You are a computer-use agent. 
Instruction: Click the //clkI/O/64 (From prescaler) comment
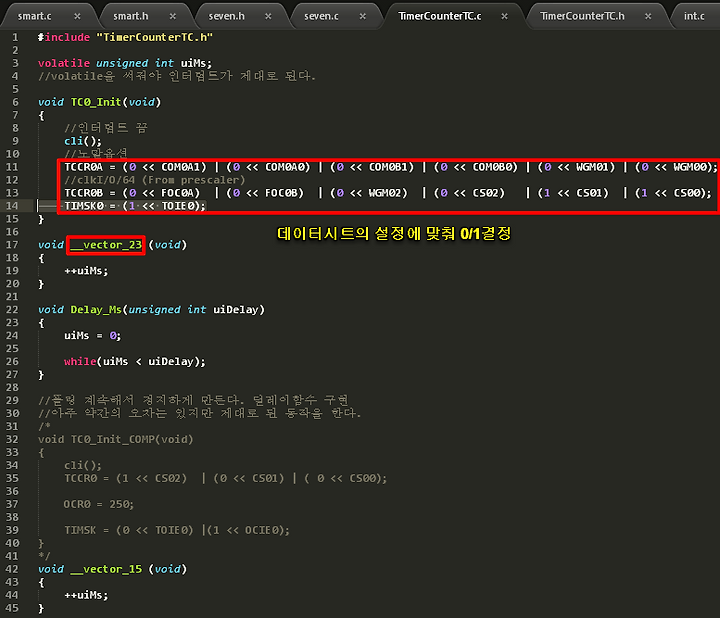[155, 180]
